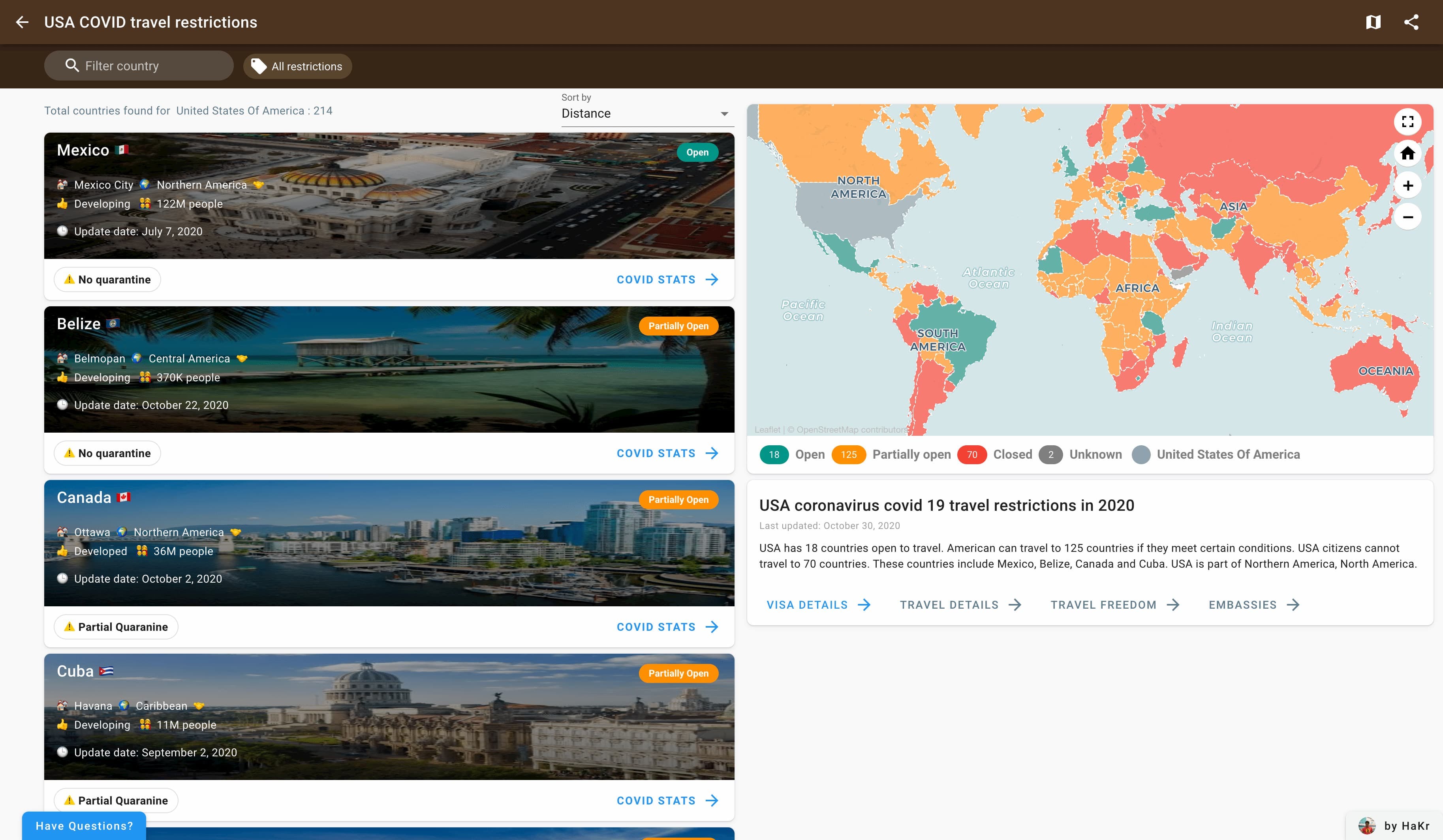Click the Have Questions? button
Viewport: 1443px width, 840px height.
(84, 826)
